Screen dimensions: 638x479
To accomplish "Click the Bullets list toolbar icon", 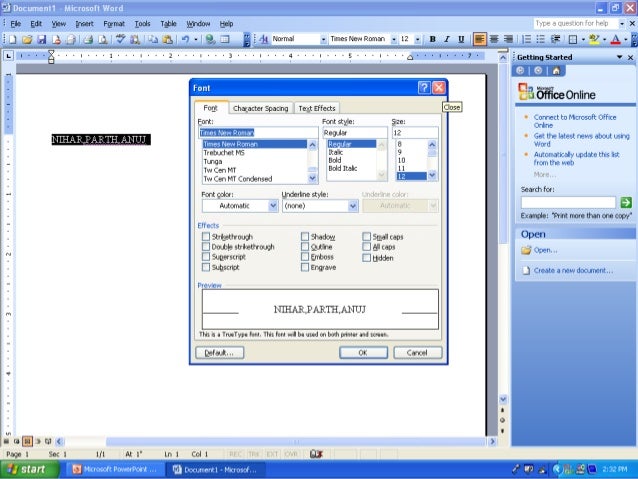I will pyautogui.click(x=541, y=39).
